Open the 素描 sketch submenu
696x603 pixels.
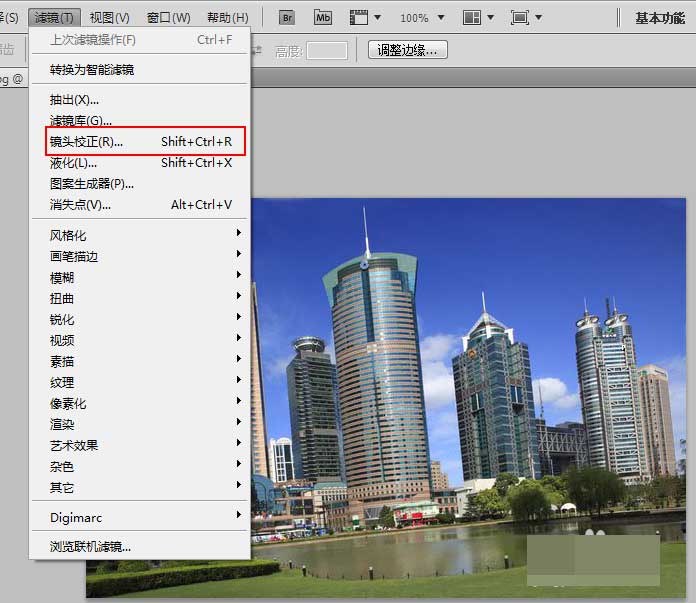(x=139, y=361)
